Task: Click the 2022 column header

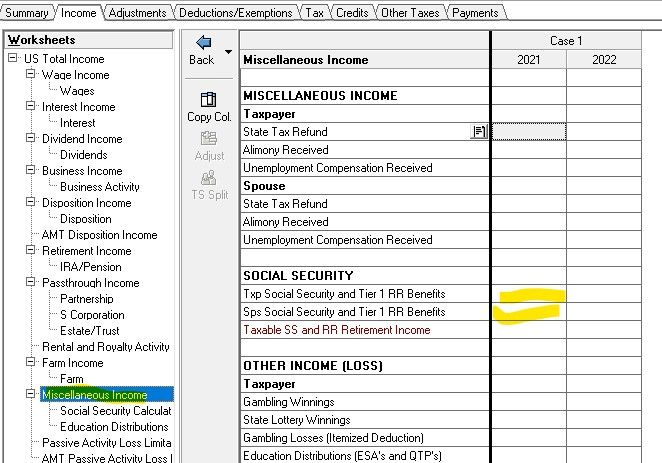Action: (x=604, y=60)
